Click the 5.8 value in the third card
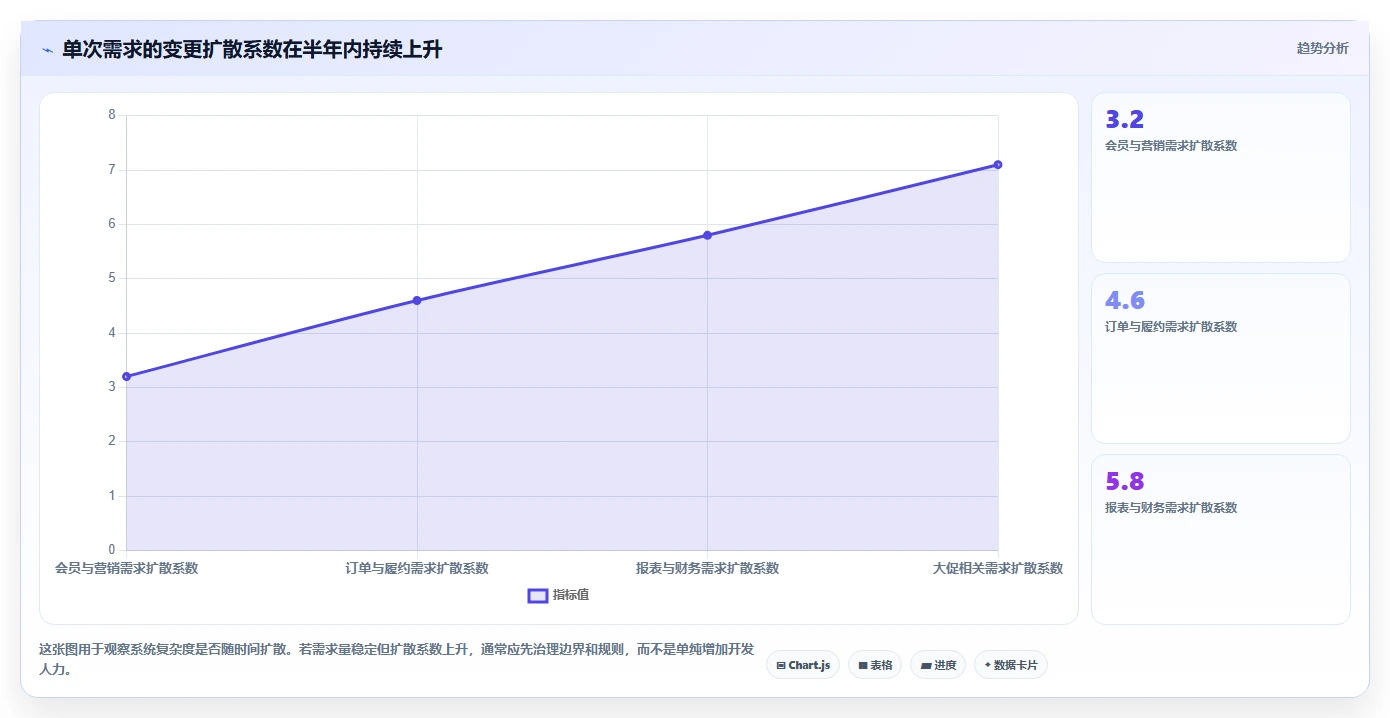This screenshot has width=1390, height=718. pos(1125,482)
